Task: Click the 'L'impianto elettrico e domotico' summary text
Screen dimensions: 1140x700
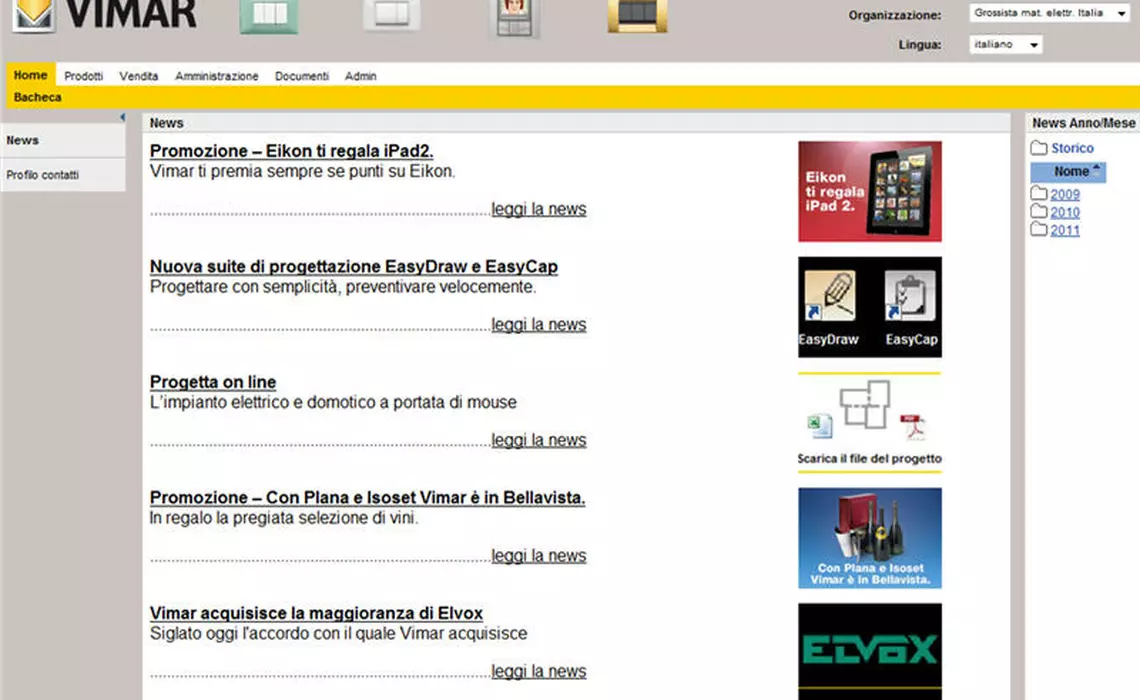Action: click(333, 402)
